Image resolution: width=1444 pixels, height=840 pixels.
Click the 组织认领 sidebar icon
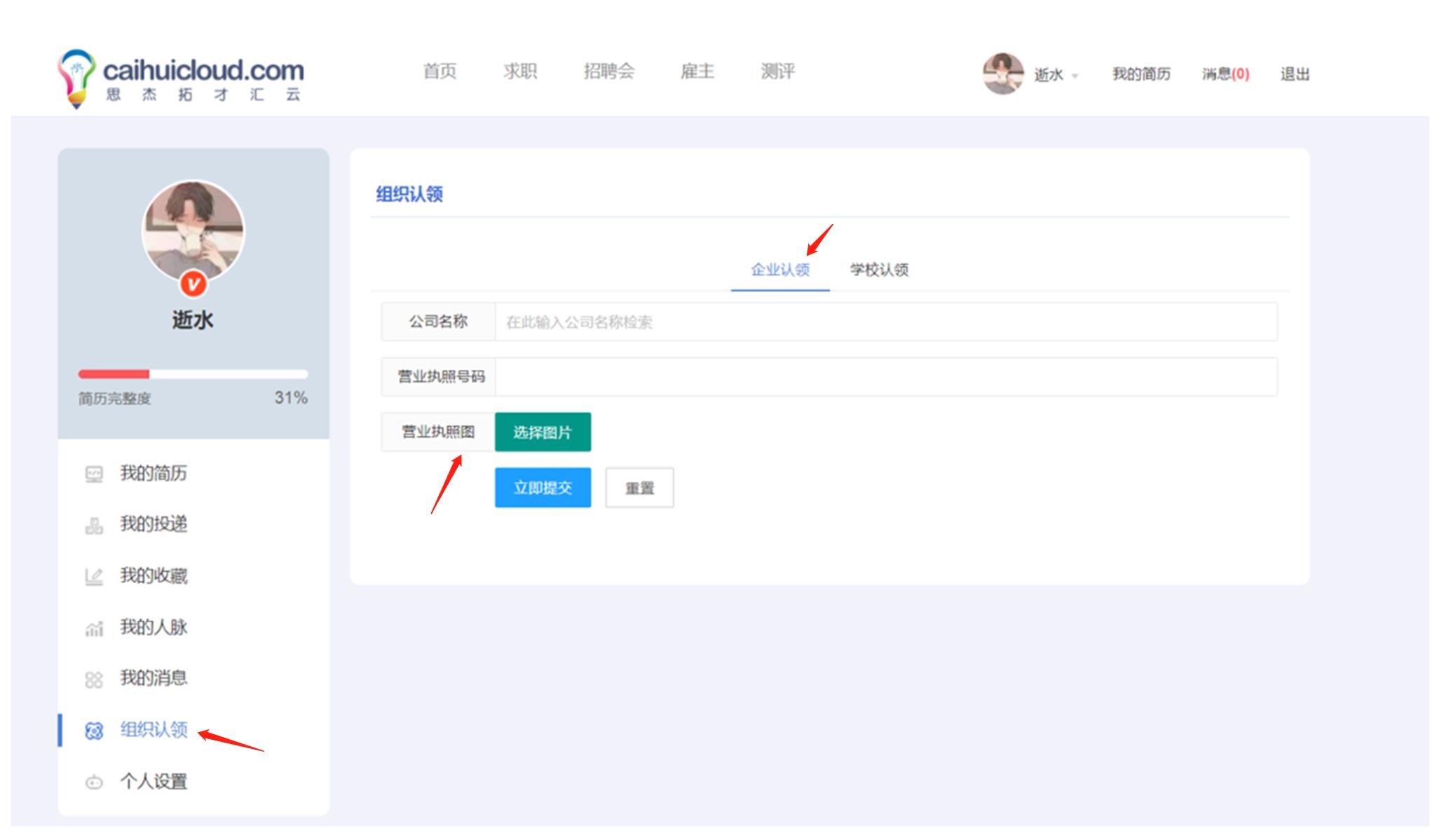93,731
